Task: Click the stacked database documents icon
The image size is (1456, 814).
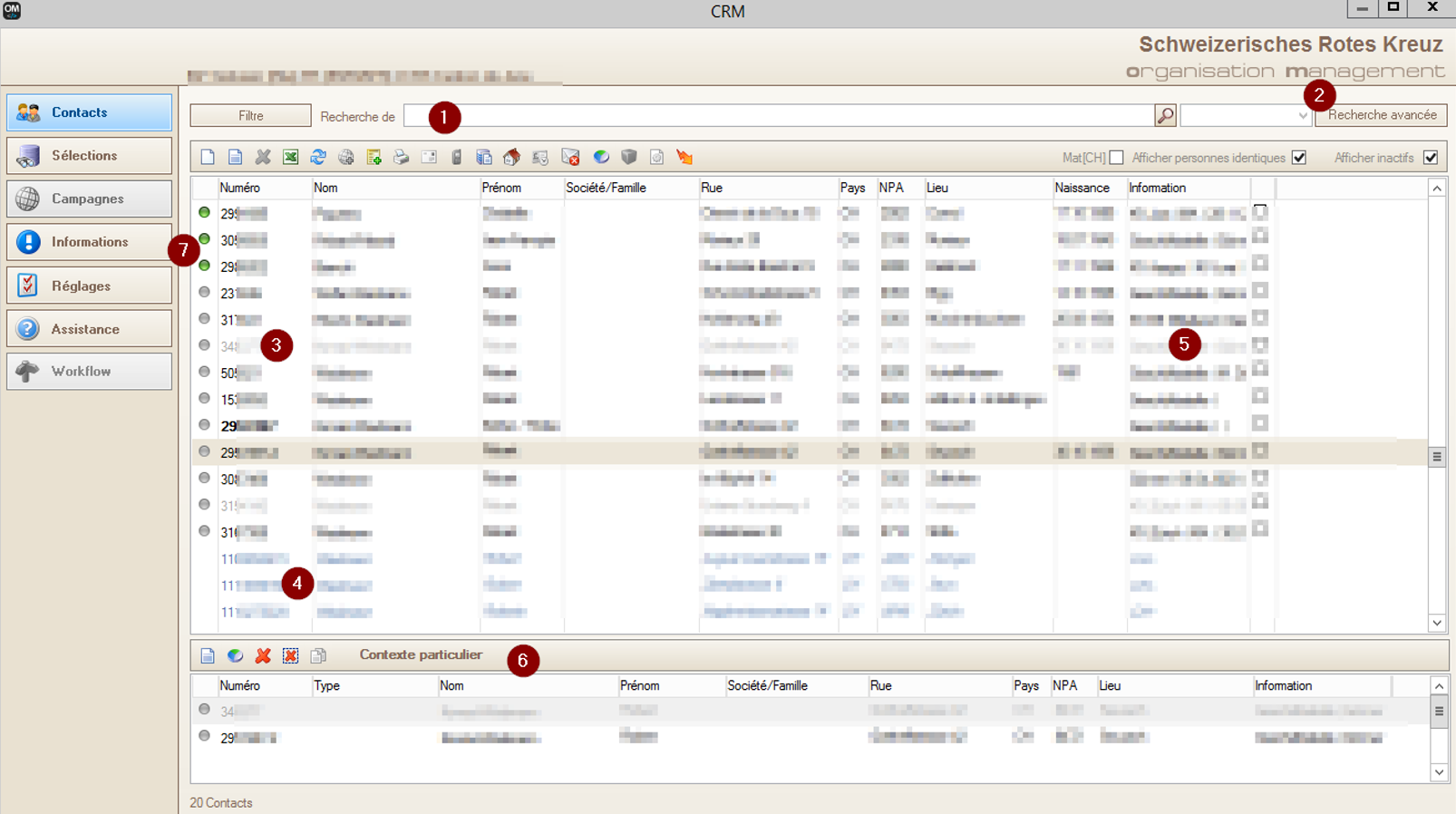Action: click(484, 158)
